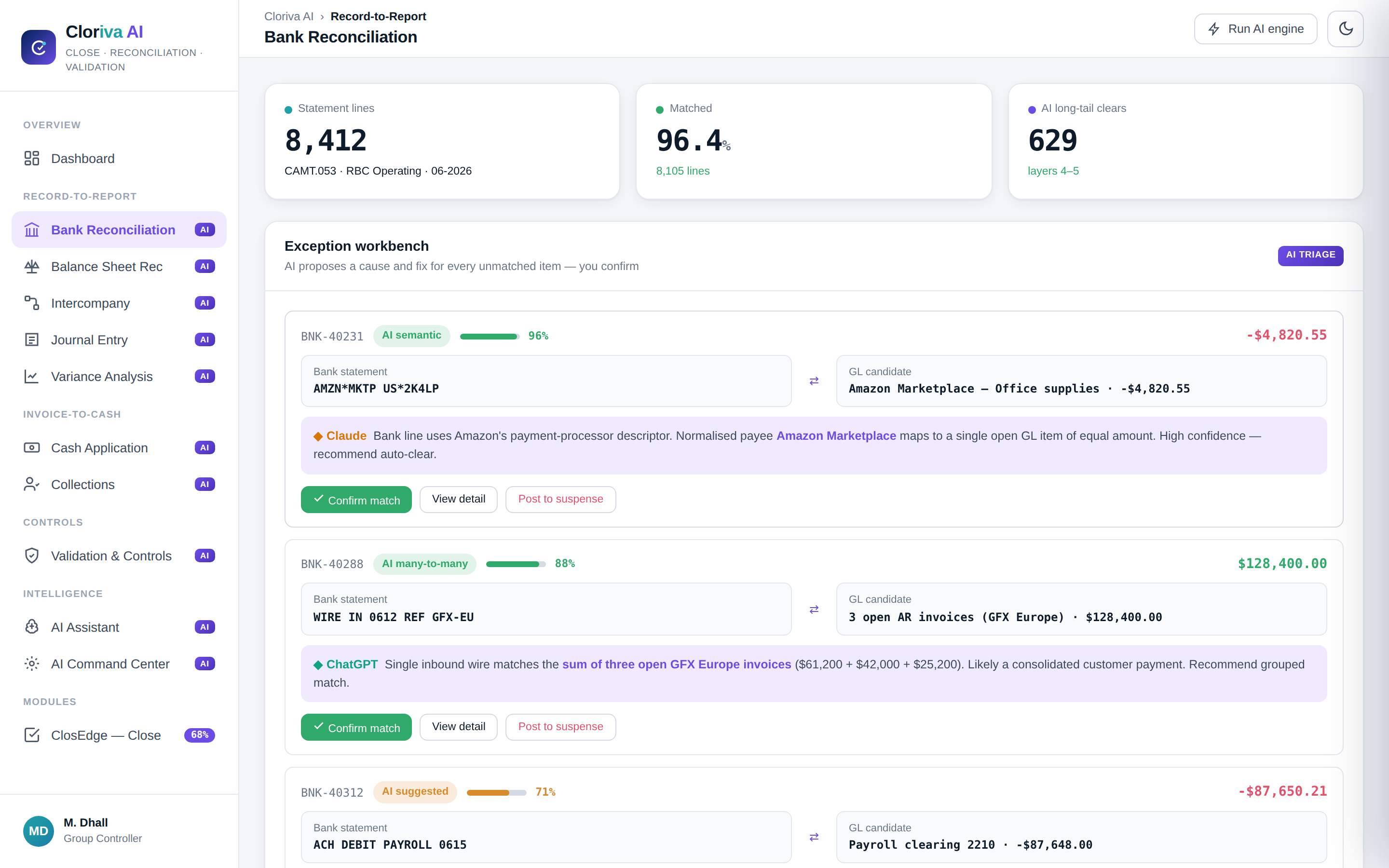1389x868 pixels.
Task: Click swap arrows icon in BNK-40231 row
Action: point(814,381)
